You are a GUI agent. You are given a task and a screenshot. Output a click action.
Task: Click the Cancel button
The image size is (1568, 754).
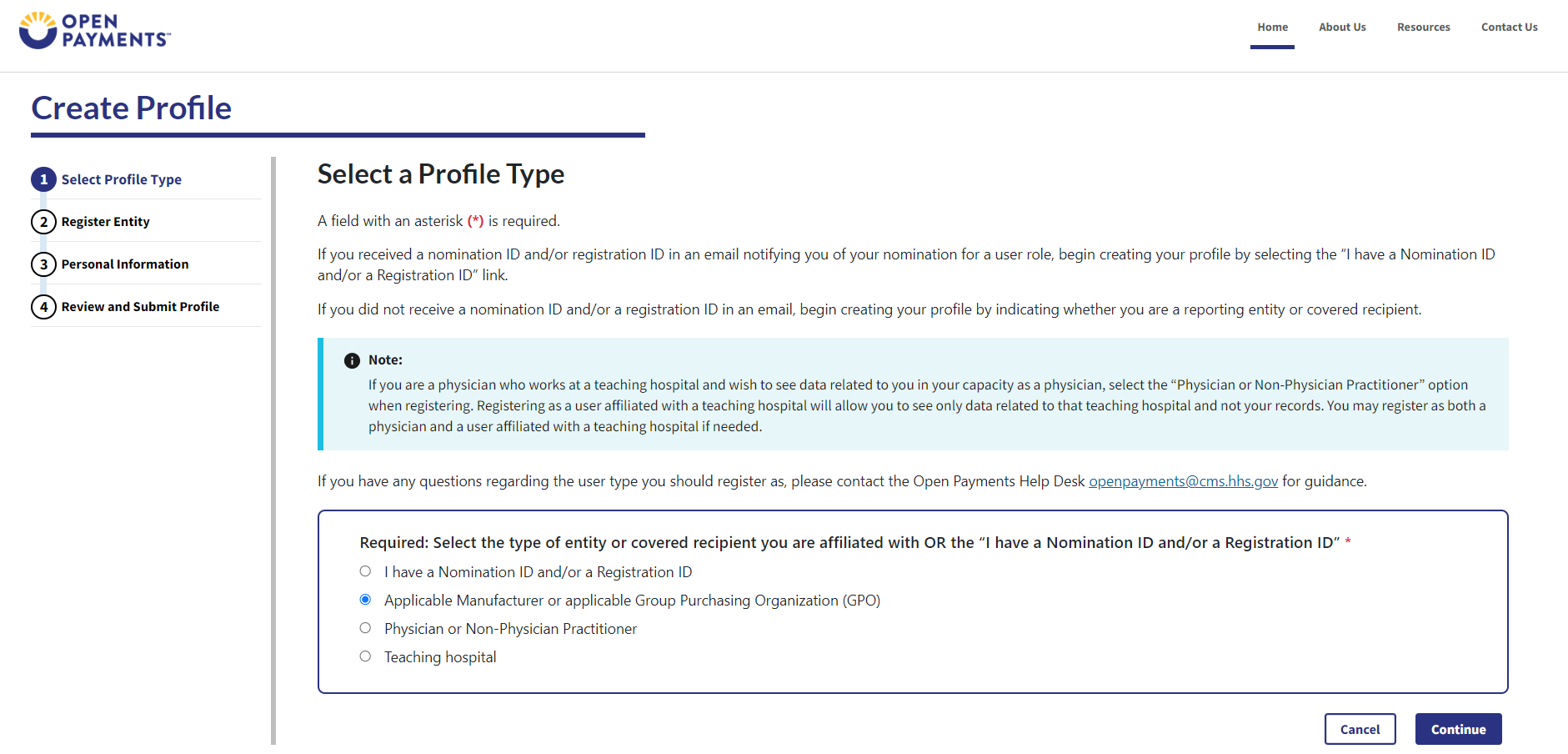pos(1360,729)
